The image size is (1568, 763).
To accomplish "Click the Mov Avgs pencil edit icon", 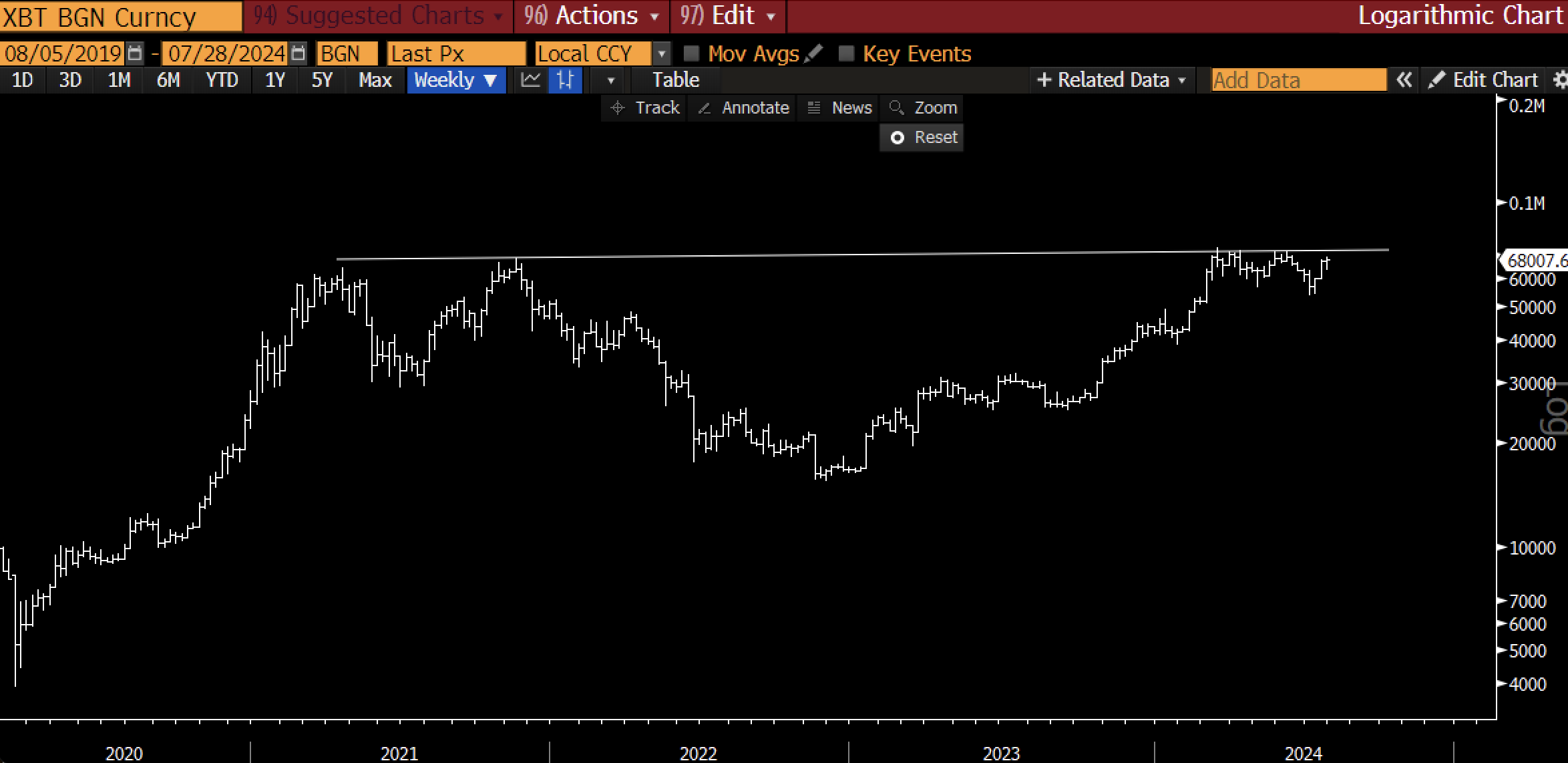I will tap(813, 53).
